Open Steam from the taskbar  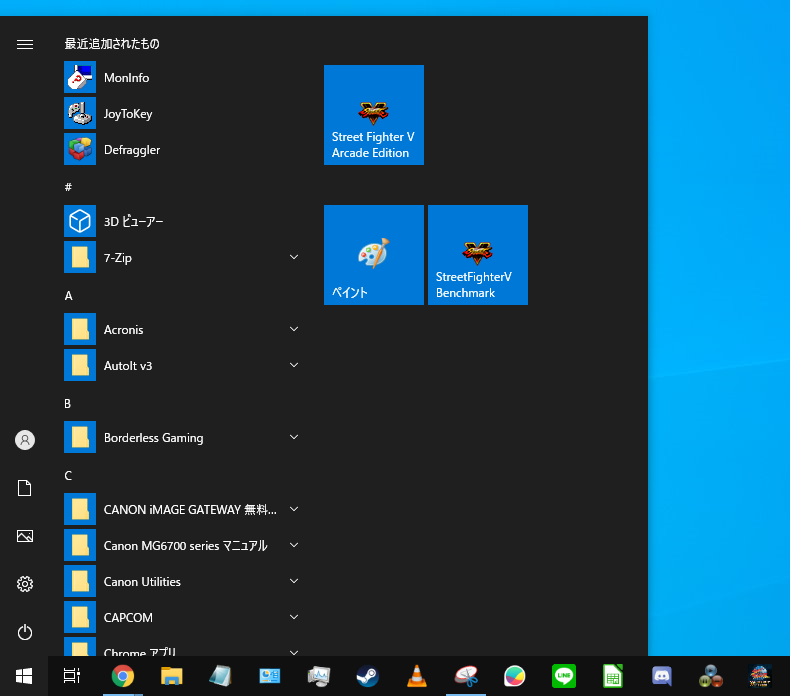368,676
